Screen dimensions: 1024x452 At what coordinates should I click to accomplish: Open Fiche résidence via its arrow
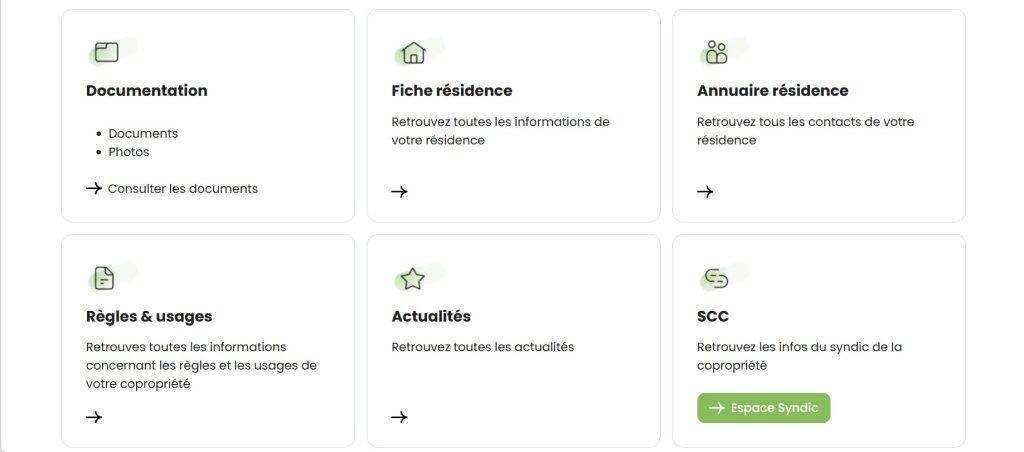399,191
